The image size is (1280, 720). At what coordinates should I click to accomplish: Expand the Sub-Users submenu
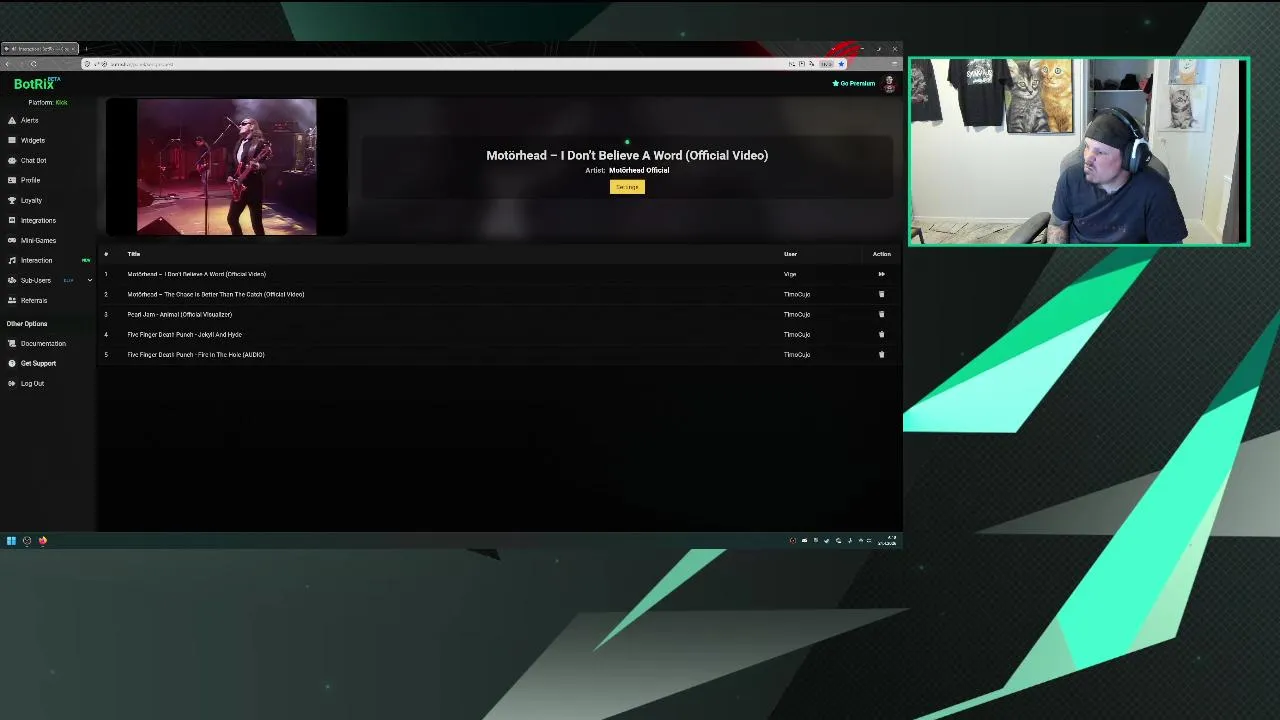tap(89, 280)
